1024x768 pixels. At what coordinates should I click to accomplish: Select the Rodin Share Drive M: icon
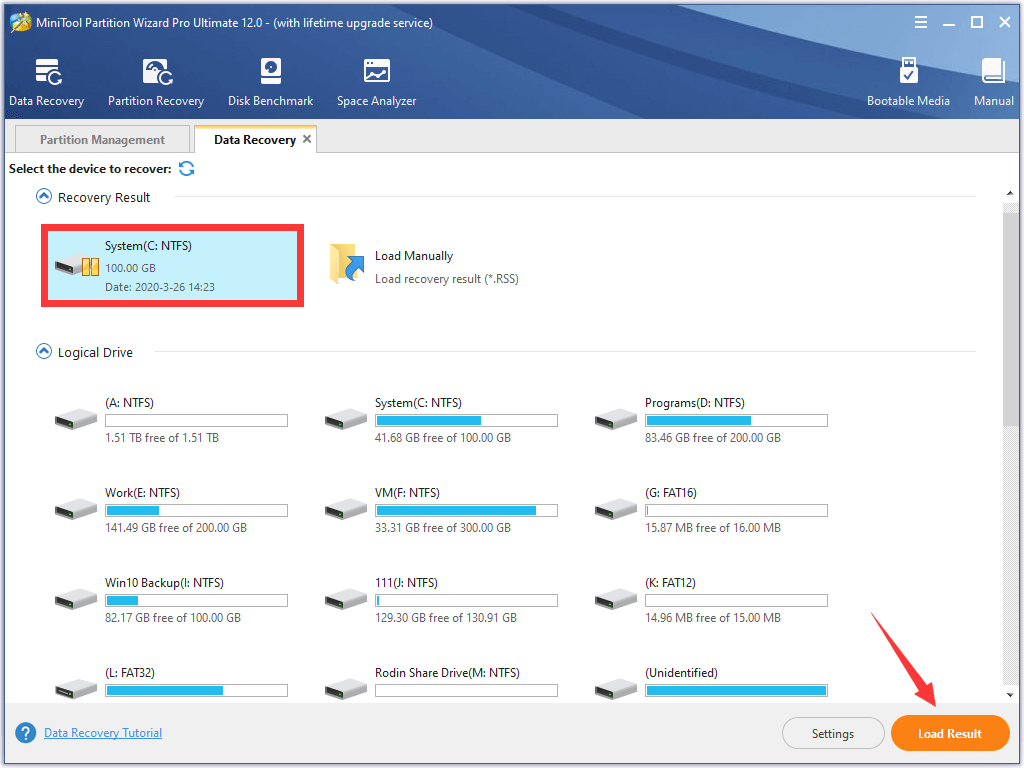(x=345, y=689)
